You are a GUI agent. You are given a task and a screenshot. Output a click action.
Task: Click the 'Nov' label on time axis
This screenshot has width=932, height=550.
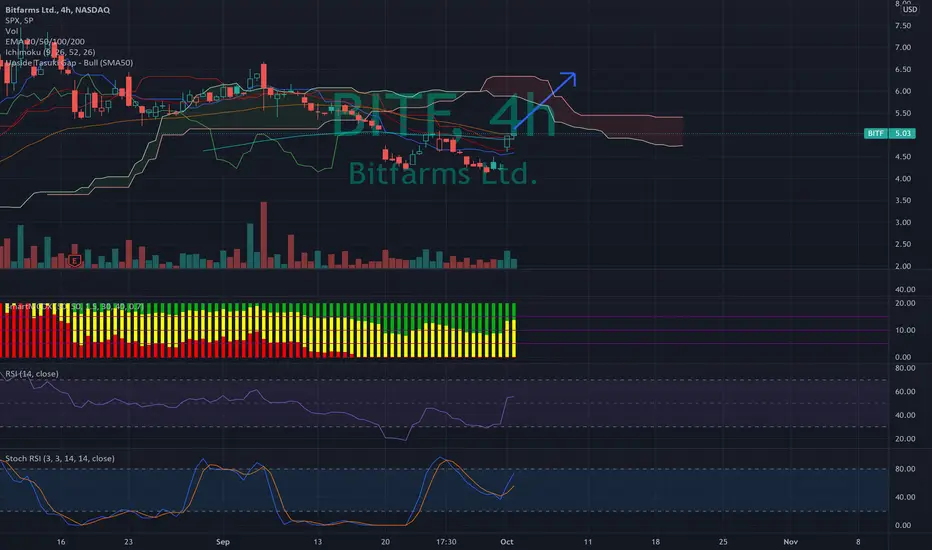tap(791, 542)
